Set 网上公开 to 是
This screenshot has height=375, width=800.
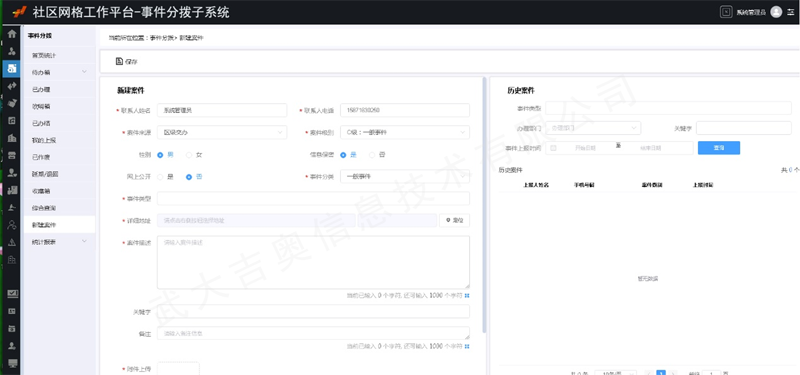click(160, 177)
